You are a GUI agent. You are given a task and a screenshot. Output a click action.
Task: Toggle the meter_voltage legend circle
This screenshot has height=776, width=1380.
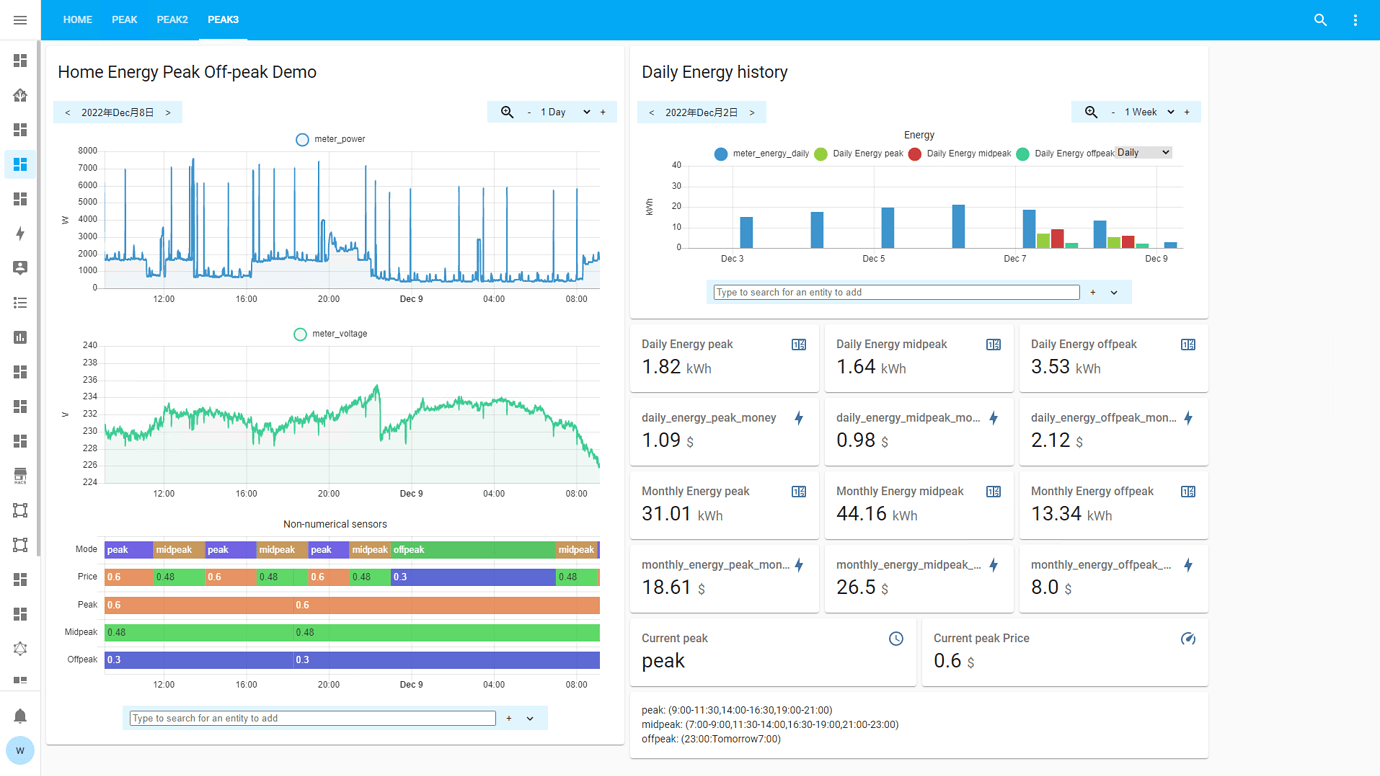(x=299, y=334)
